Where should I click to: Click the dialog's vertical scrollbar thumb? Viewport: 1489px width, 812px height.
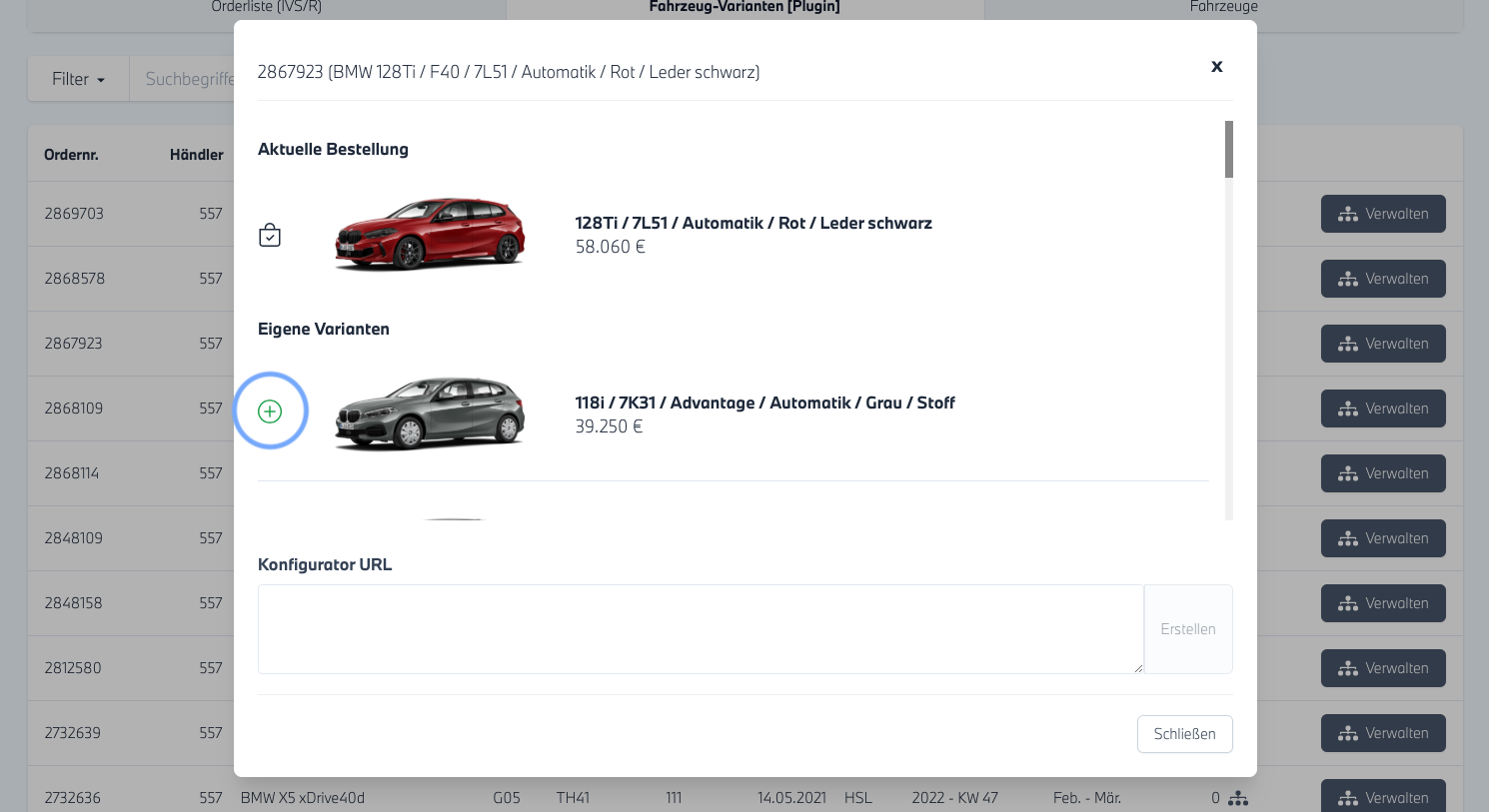coord(1228,150)
